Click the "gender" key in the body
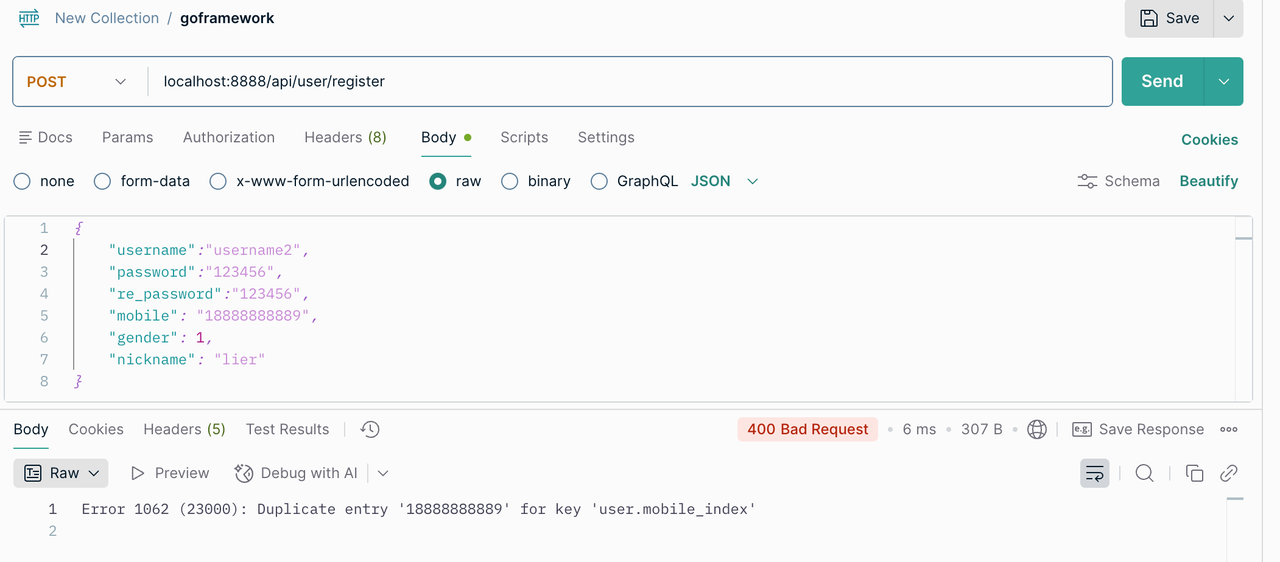This screenshot has width=1280, height=562. pyautogui.click(x=144, y=338)
